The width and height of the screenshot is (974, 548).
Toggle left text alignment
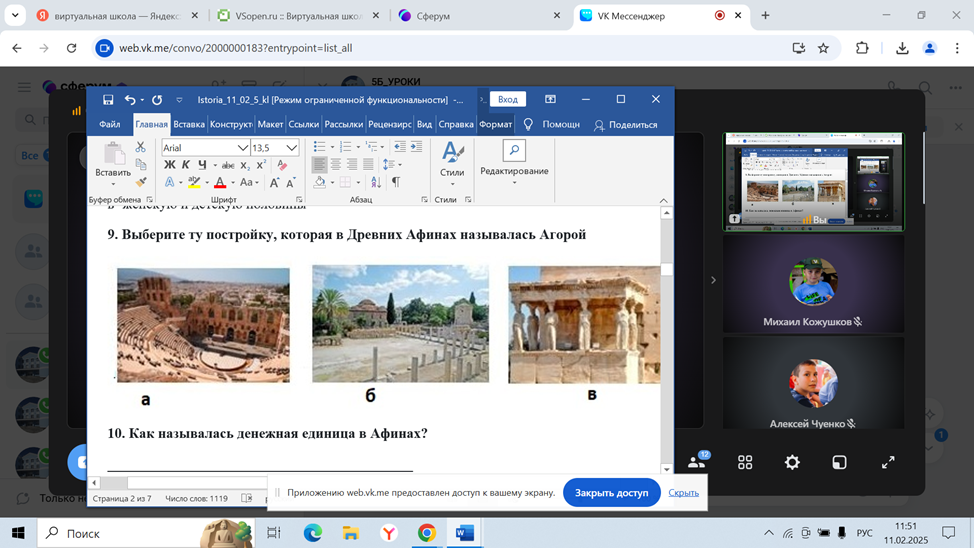point(319,164)
